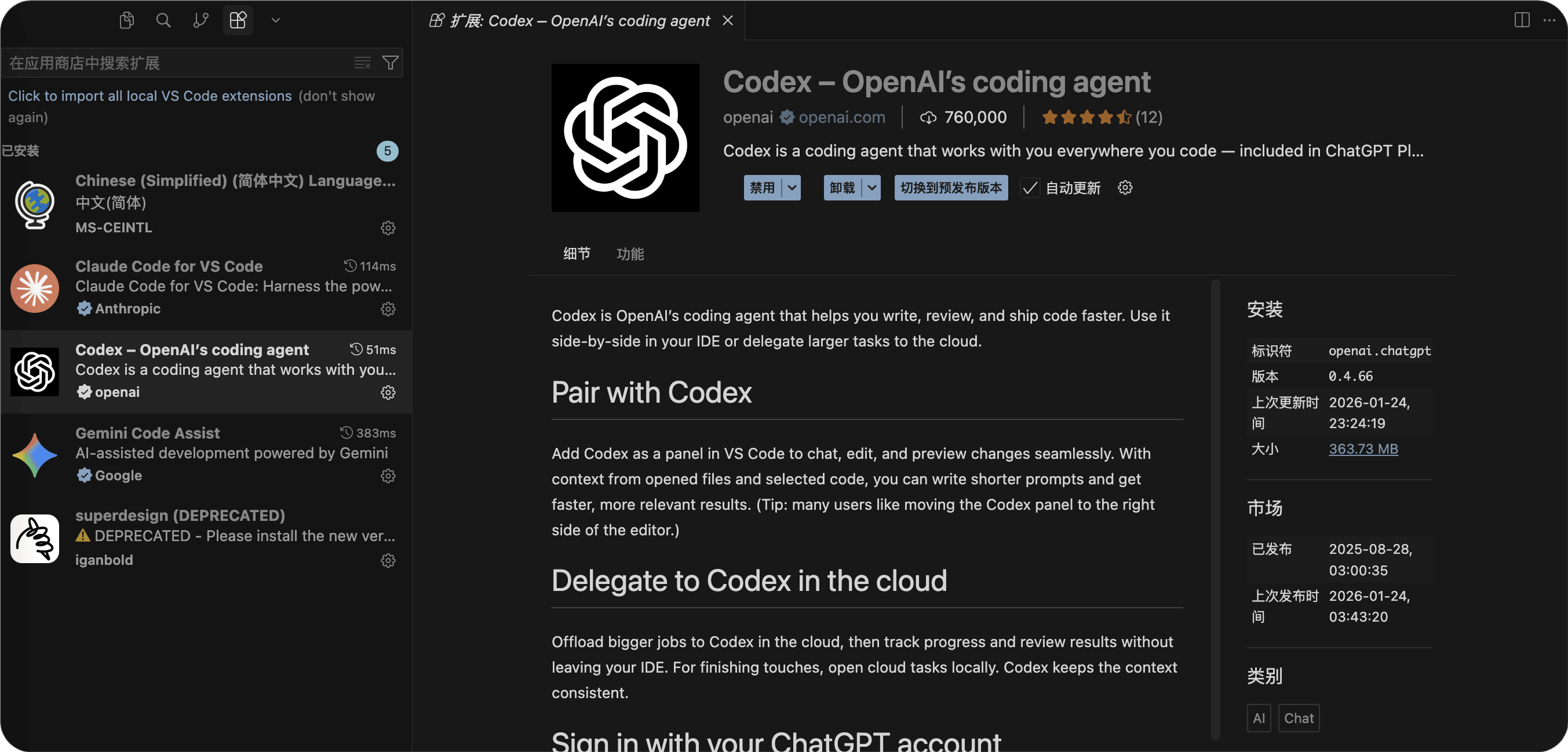Click the 卸载 button

(843, 187)
